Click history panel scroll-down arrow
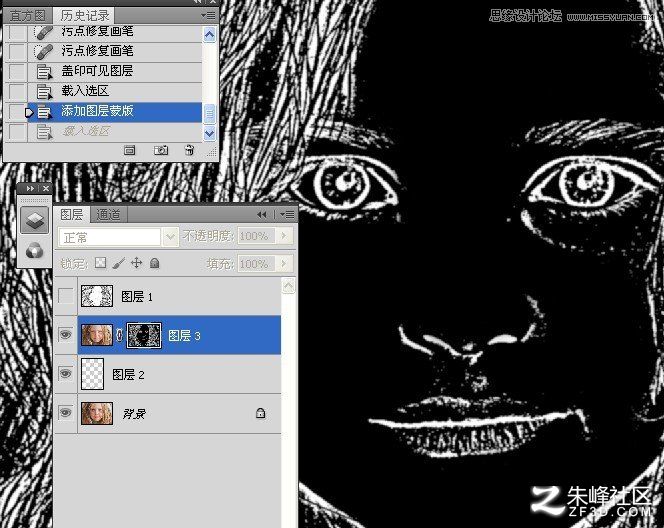664x528 pixels. click(x=209, y=133)
